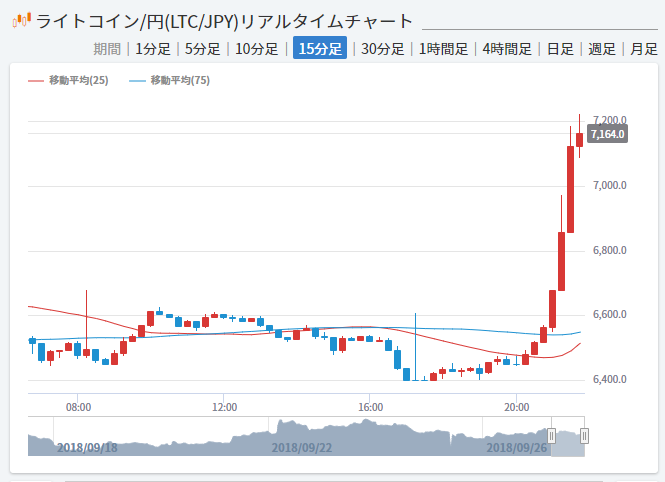The height and width of the screenshot is (482, 665).
Task: Choose the 10分足 chart interval
Action: click(x=256, y=49)
